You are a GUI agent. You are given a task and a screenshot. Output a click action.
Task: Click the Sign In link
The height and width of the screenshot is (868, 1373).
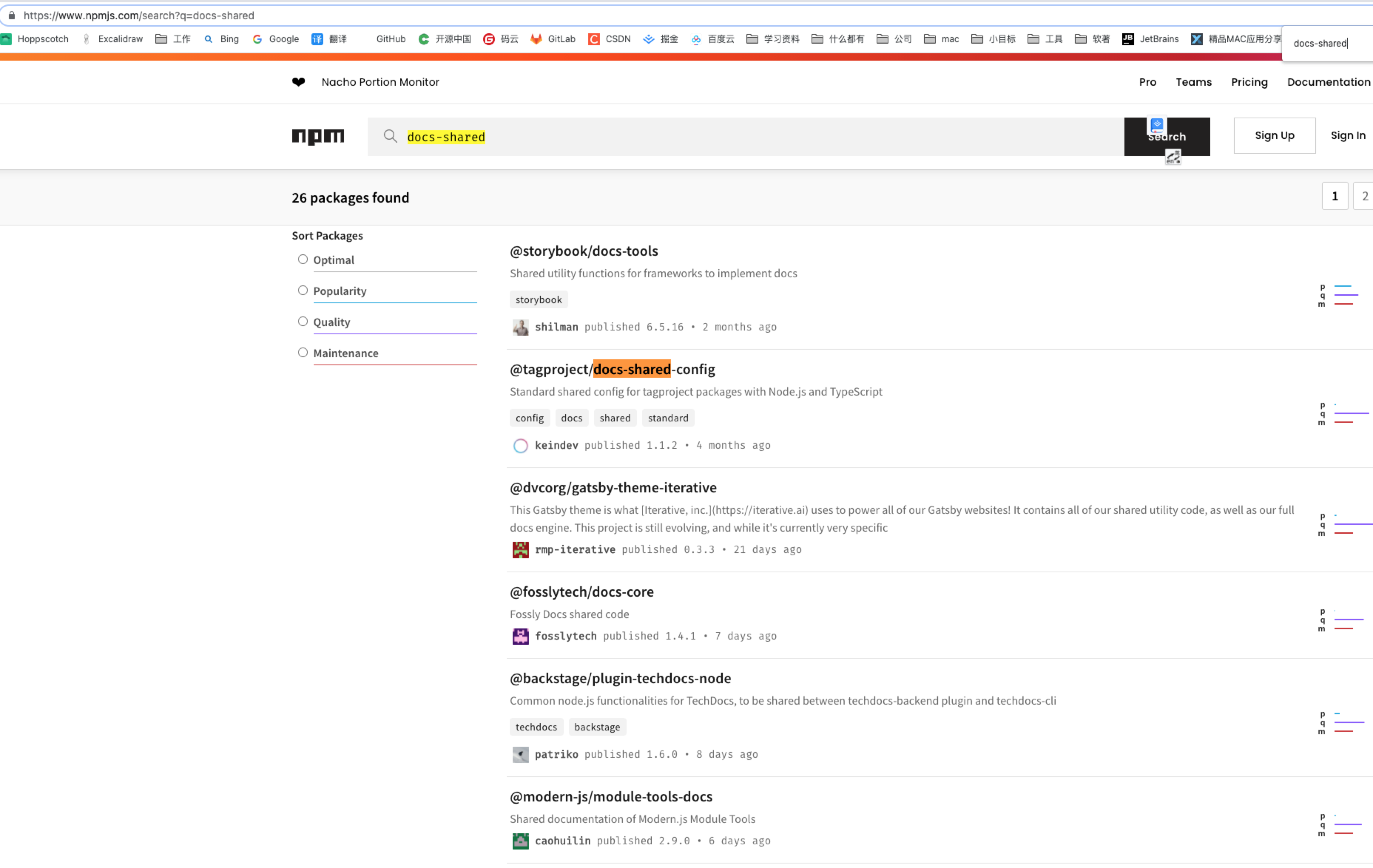pos(1348,136)
